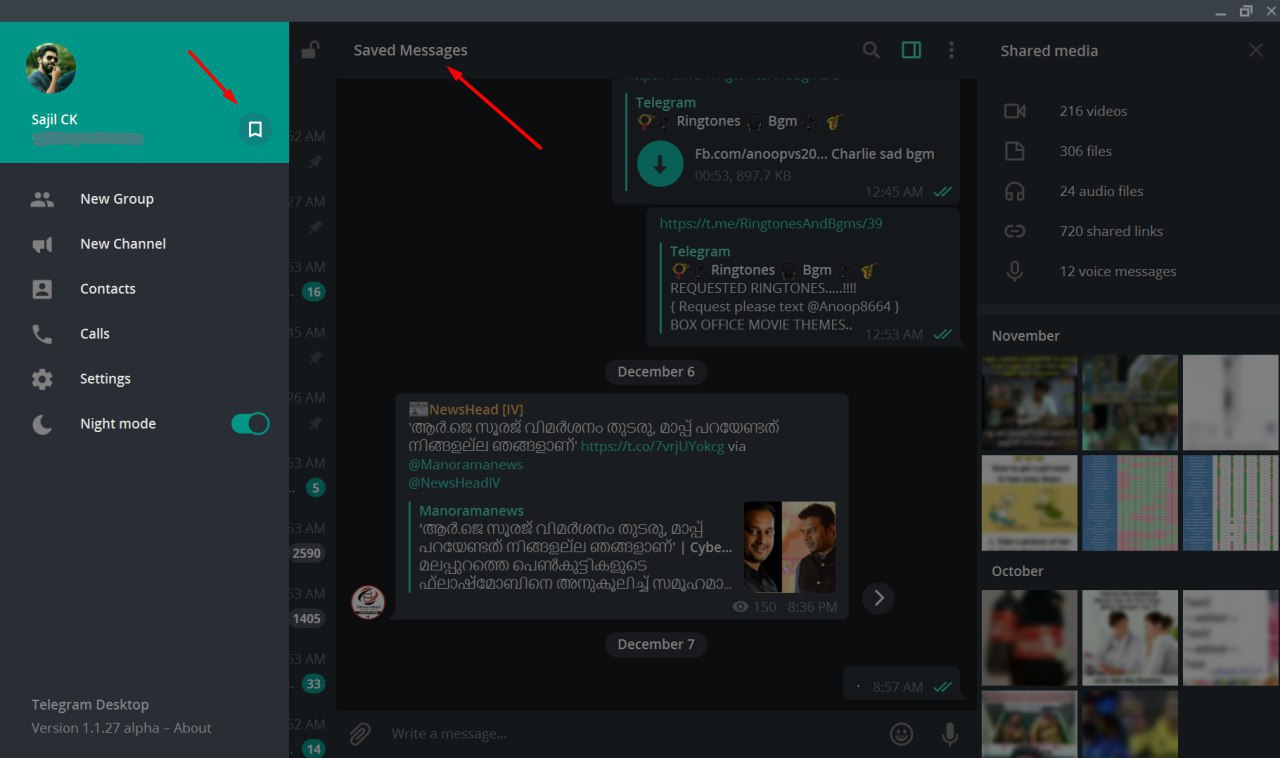Click the shared links chain icon
The height and width of the screenshot is (758, 1280).
(1015, 231)
